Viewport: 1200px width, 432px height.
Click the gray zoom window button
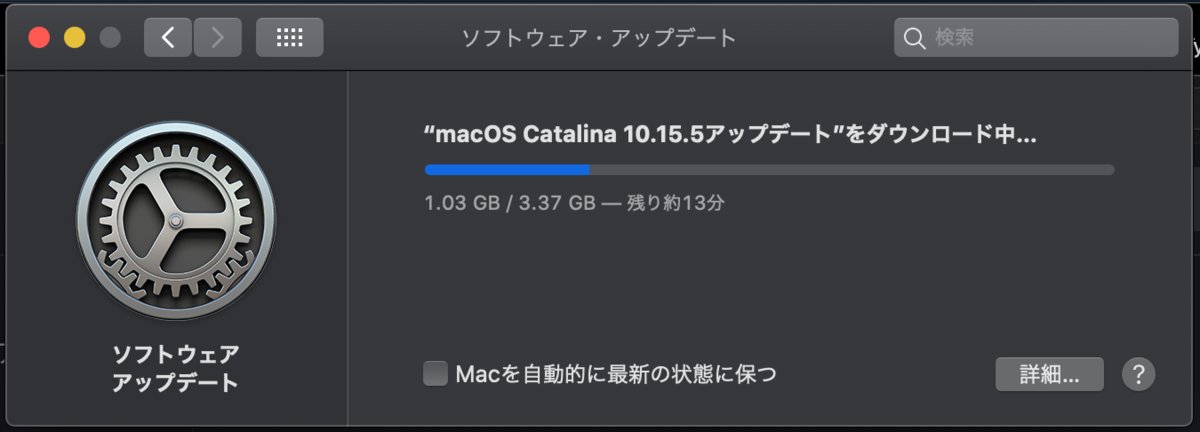click(110, 38)
